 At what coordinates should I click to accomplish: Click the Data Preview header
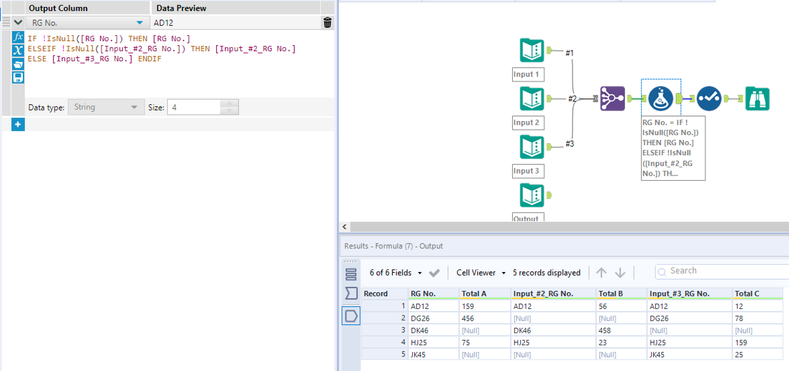coord(235,8)
